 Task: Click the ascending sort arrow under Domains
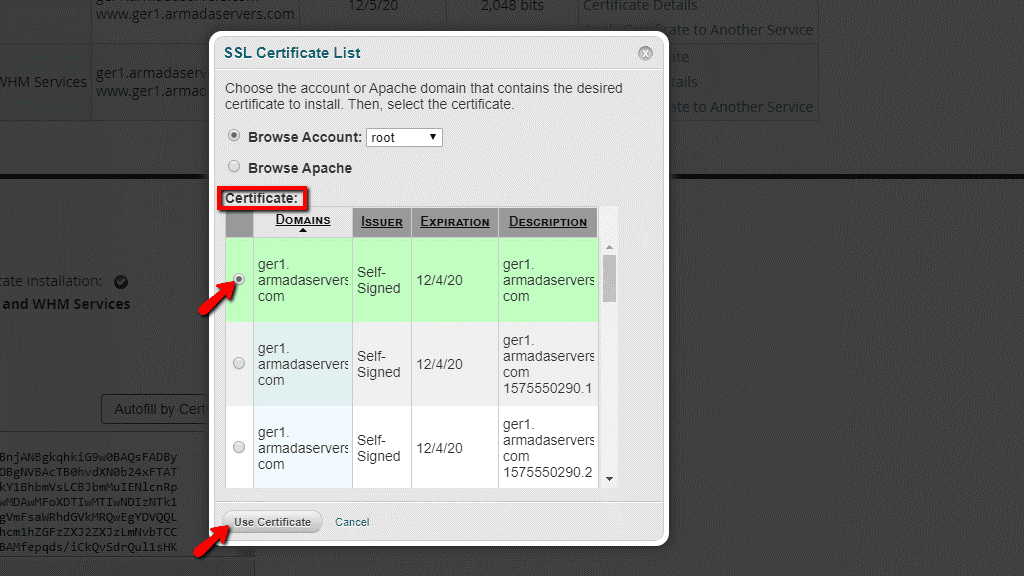303,232
